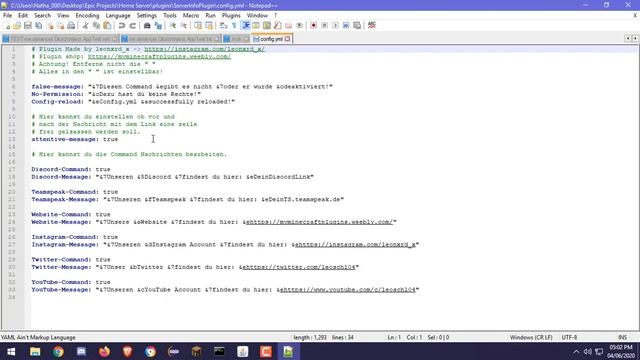Click the Paste toolbar icon
This screenshot has width=640, height=360.
click(107, 25)
